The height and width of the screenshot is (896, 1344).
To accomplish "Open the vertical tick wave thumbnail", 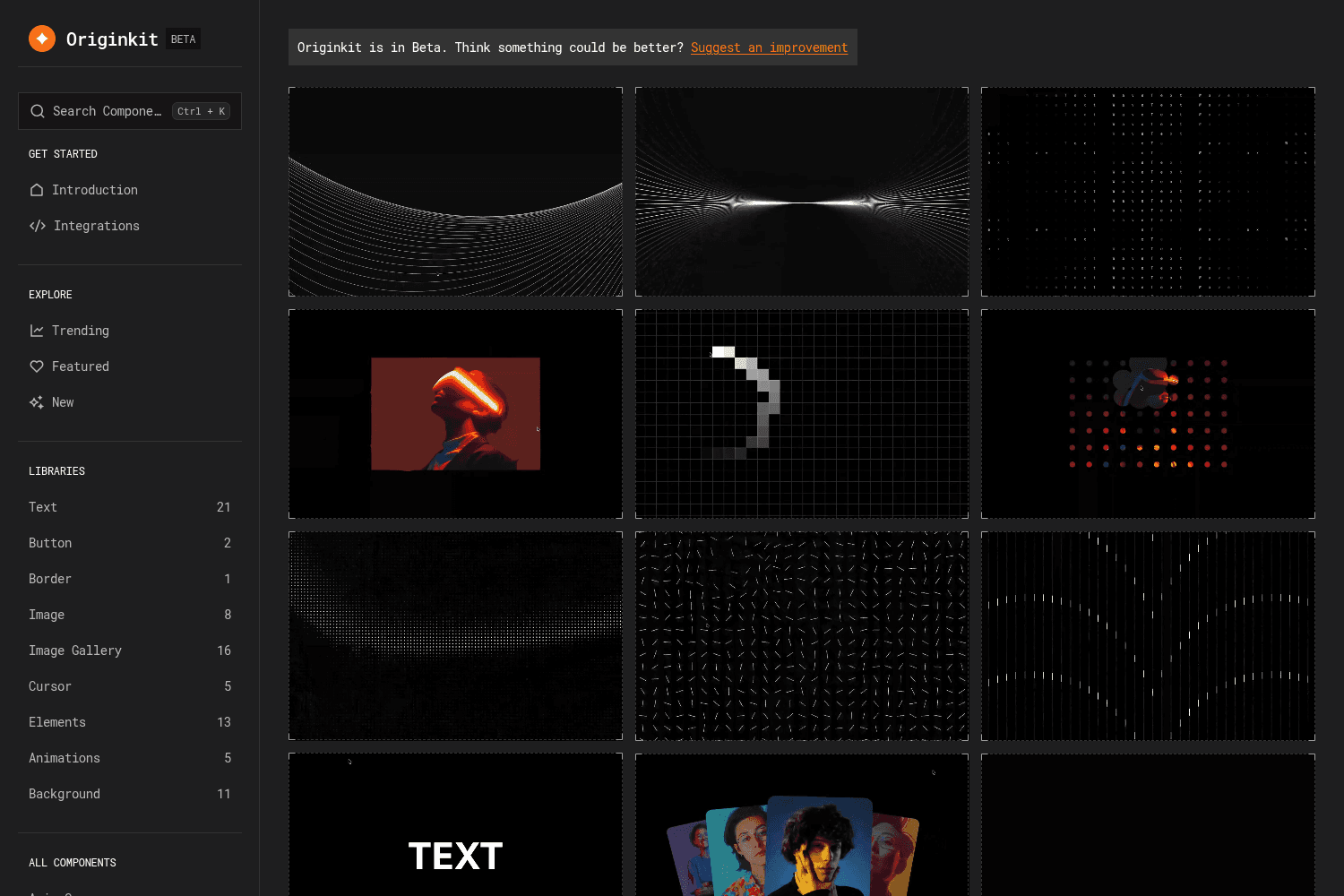I will pyautogui.click(x=1148, y=636).
